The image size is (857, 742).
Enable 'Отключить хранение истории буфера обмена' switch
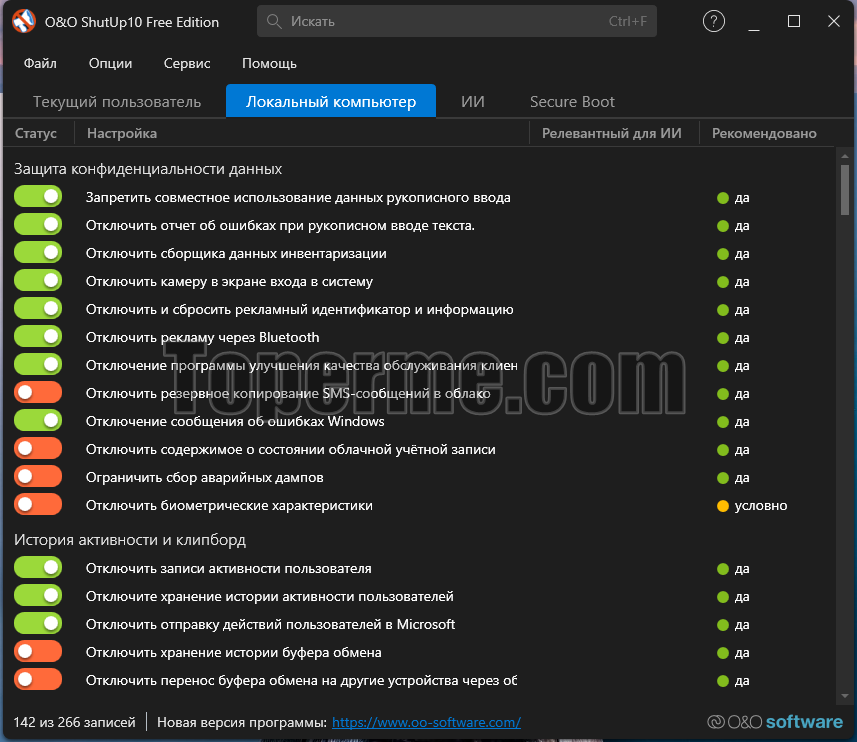click(38, 651)
